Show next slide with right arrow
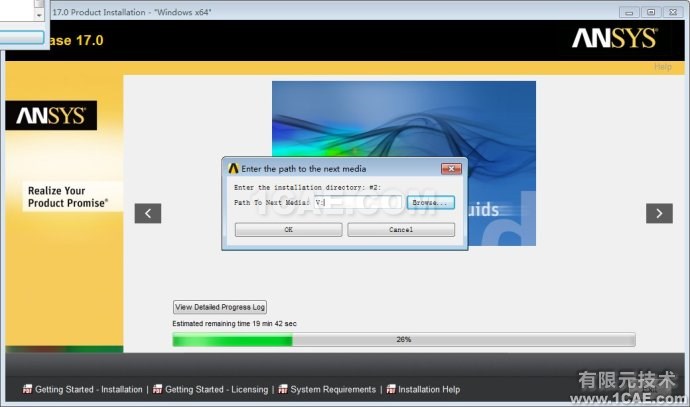 (x=659, y=213)
